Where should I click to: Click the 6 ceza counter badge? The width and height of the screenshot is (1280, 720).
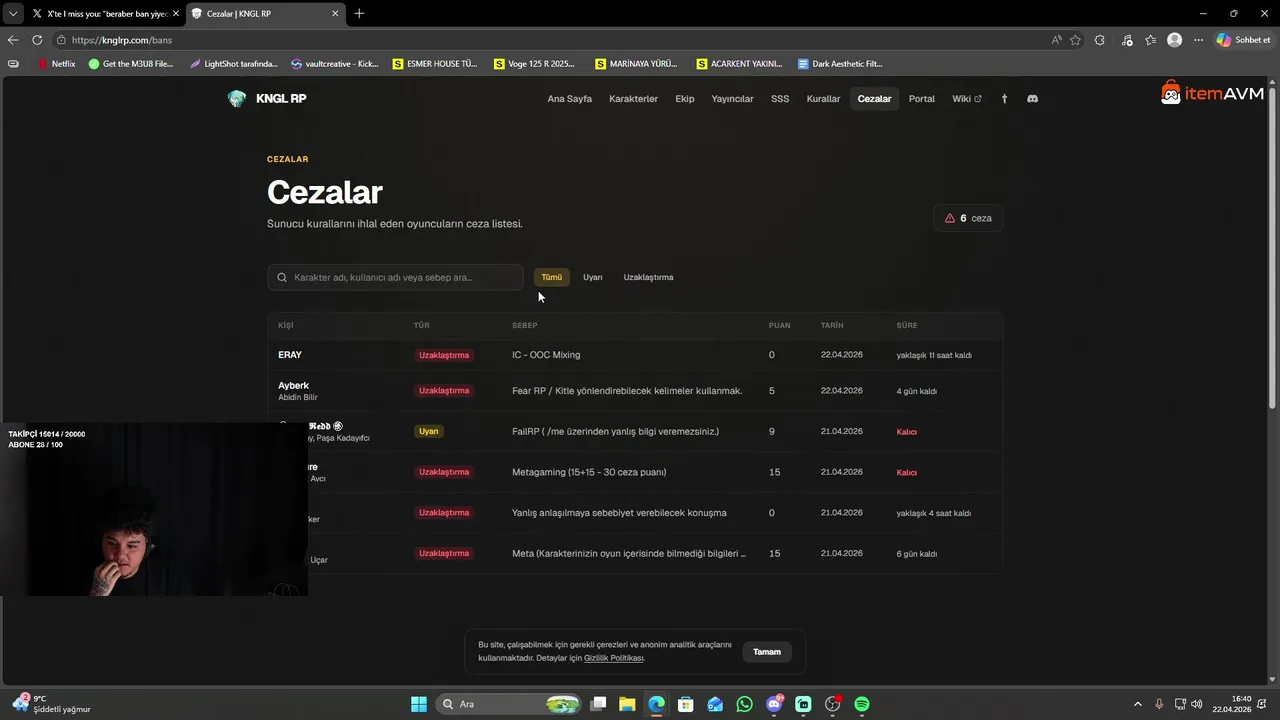coord(969,218)
